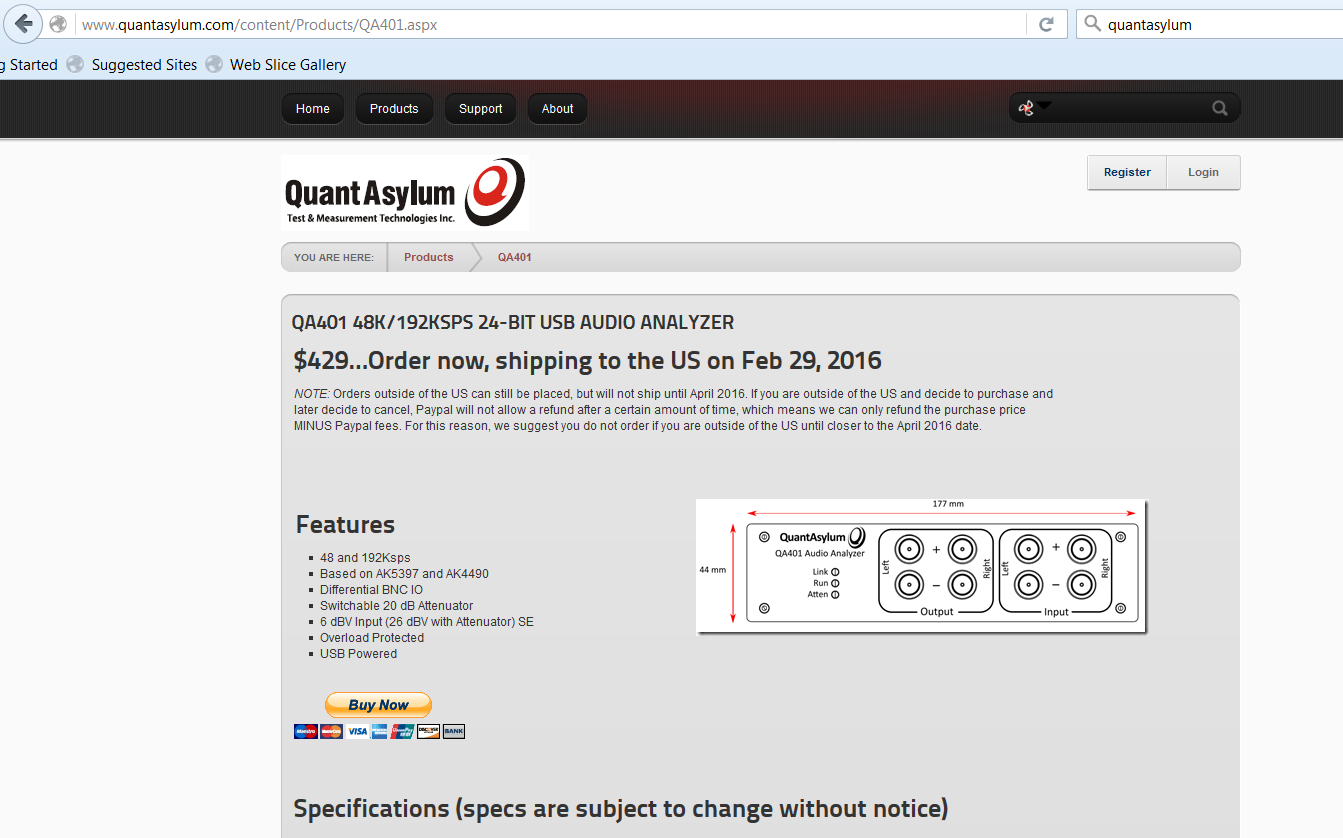Open the Home menu item

313,108
